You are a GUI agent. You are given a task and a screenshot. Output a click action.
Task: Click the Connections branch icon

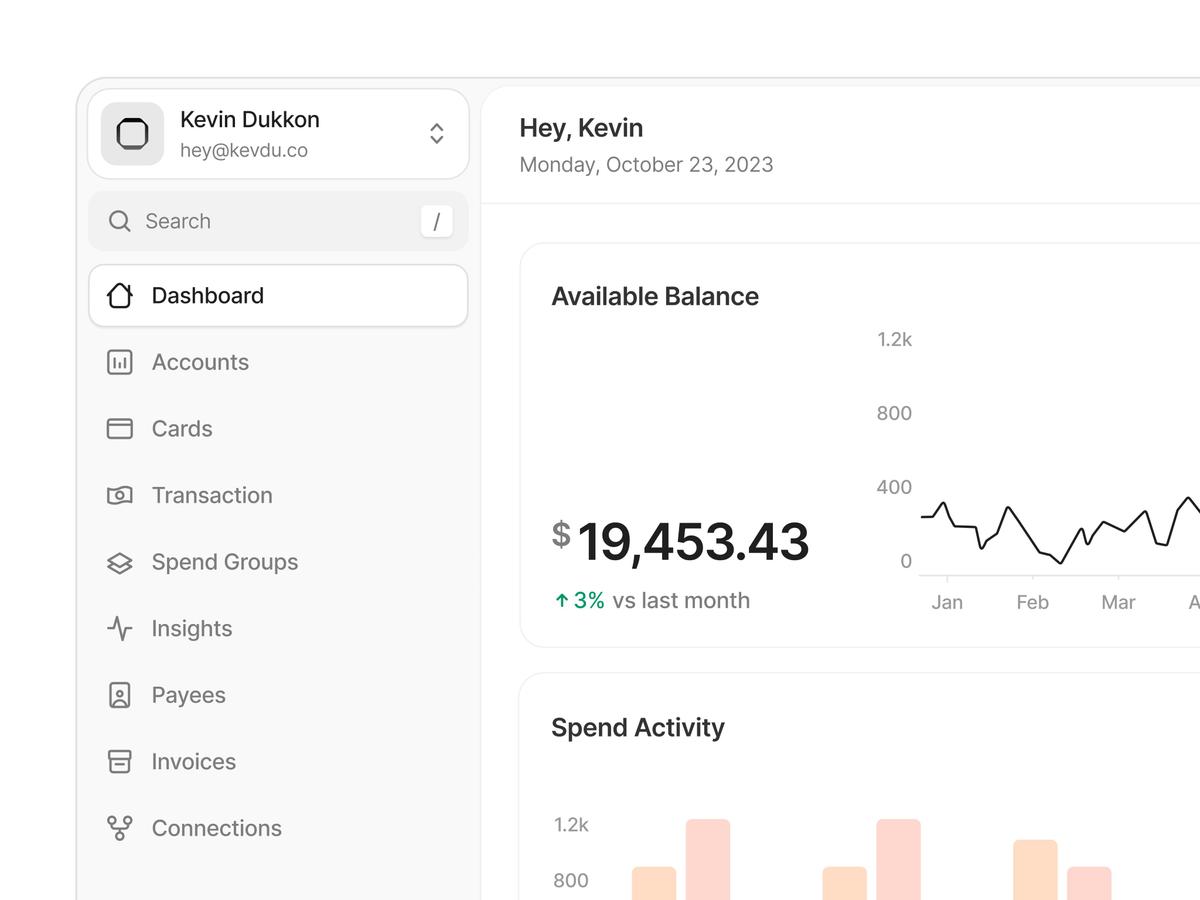click(120, 828)
